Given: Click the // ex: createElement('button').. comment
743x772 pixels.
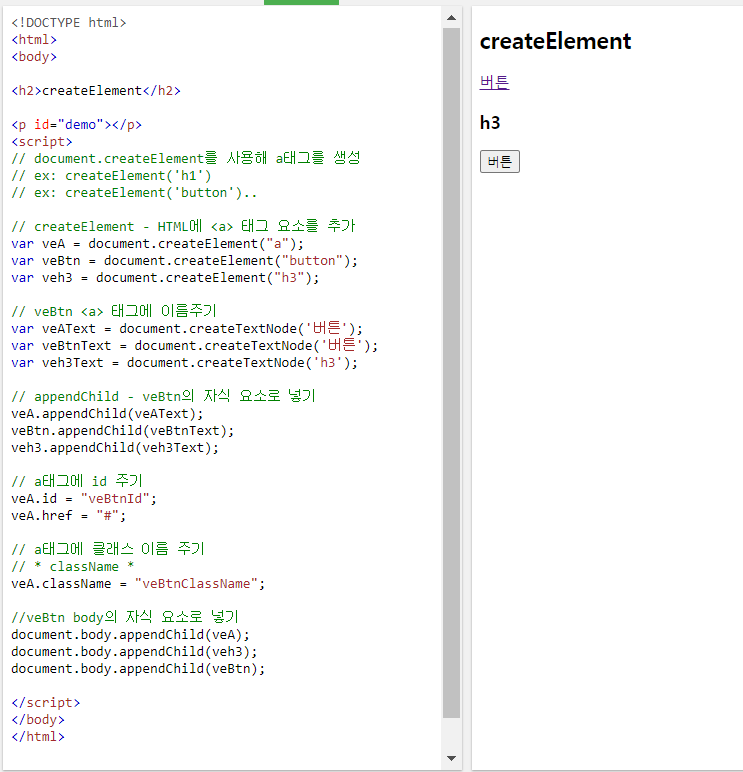Looking at the screenshot, I should [134, 193].
